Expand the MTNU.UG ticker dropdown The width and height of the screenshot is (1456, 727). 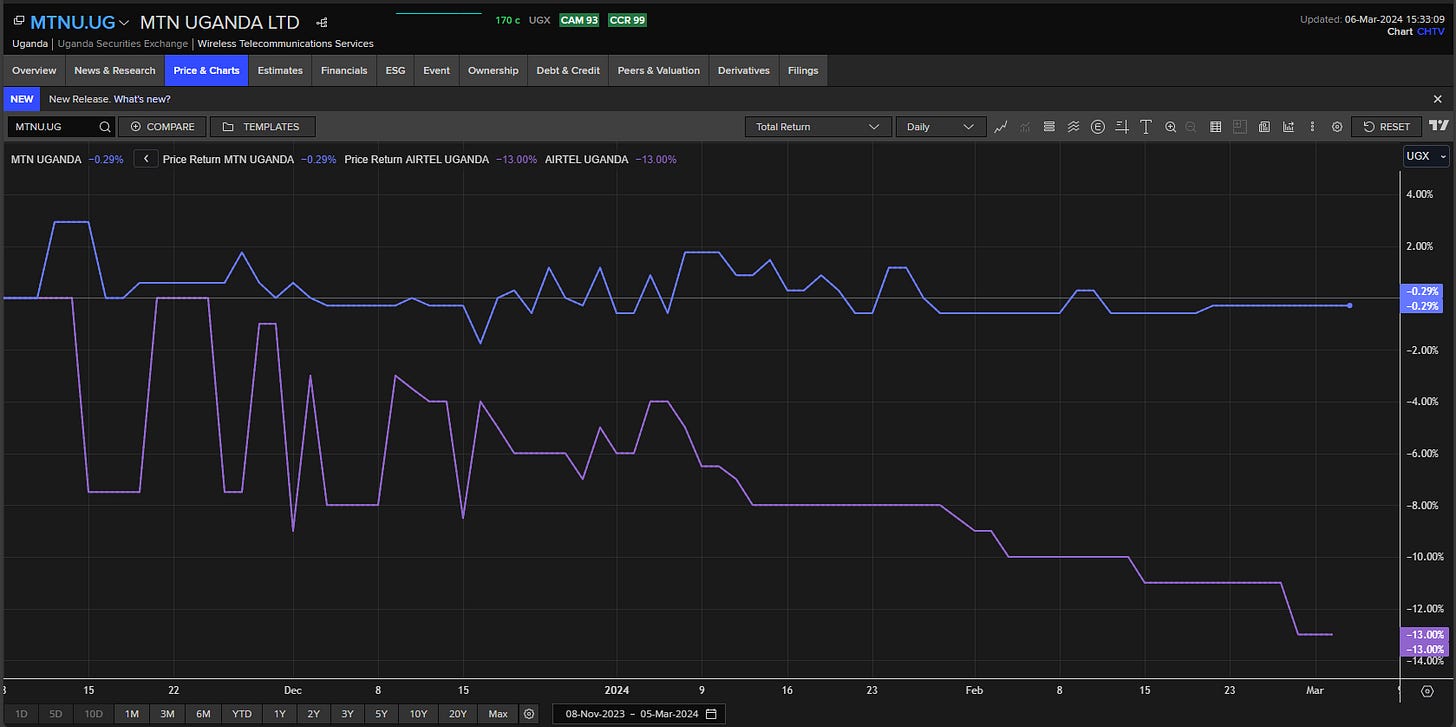coord(123,22)
